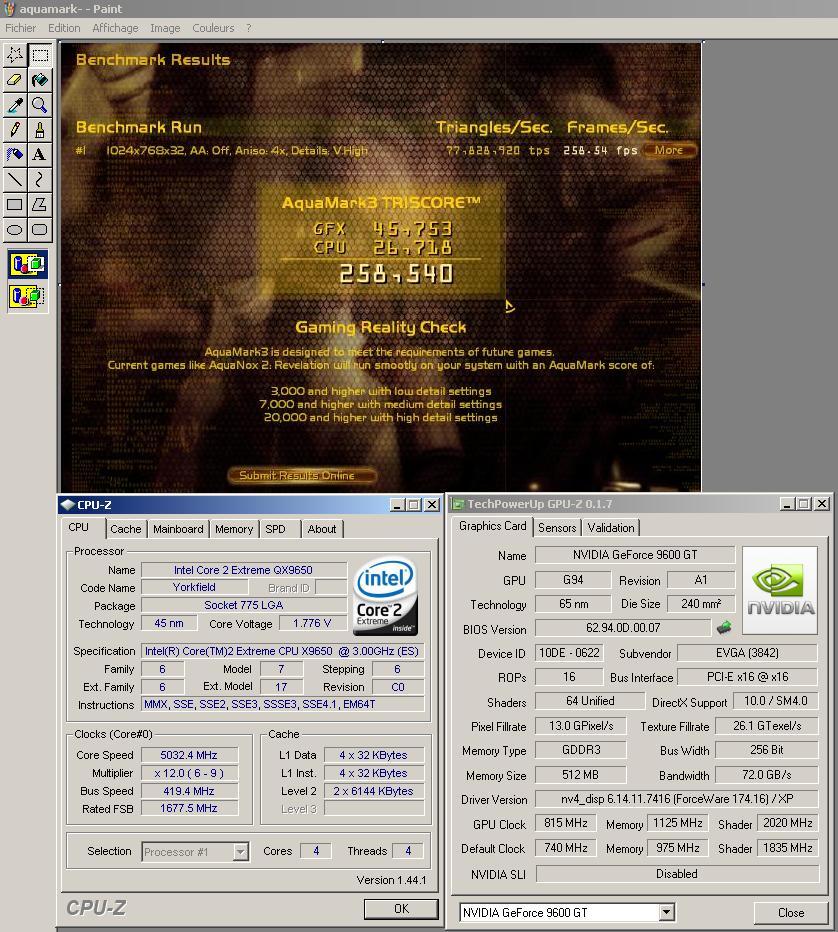The width and height of the screenshot is (838, 932).
Task: Click the Name field Intel Core 2 Extreme QX9650
Action: 244,570
